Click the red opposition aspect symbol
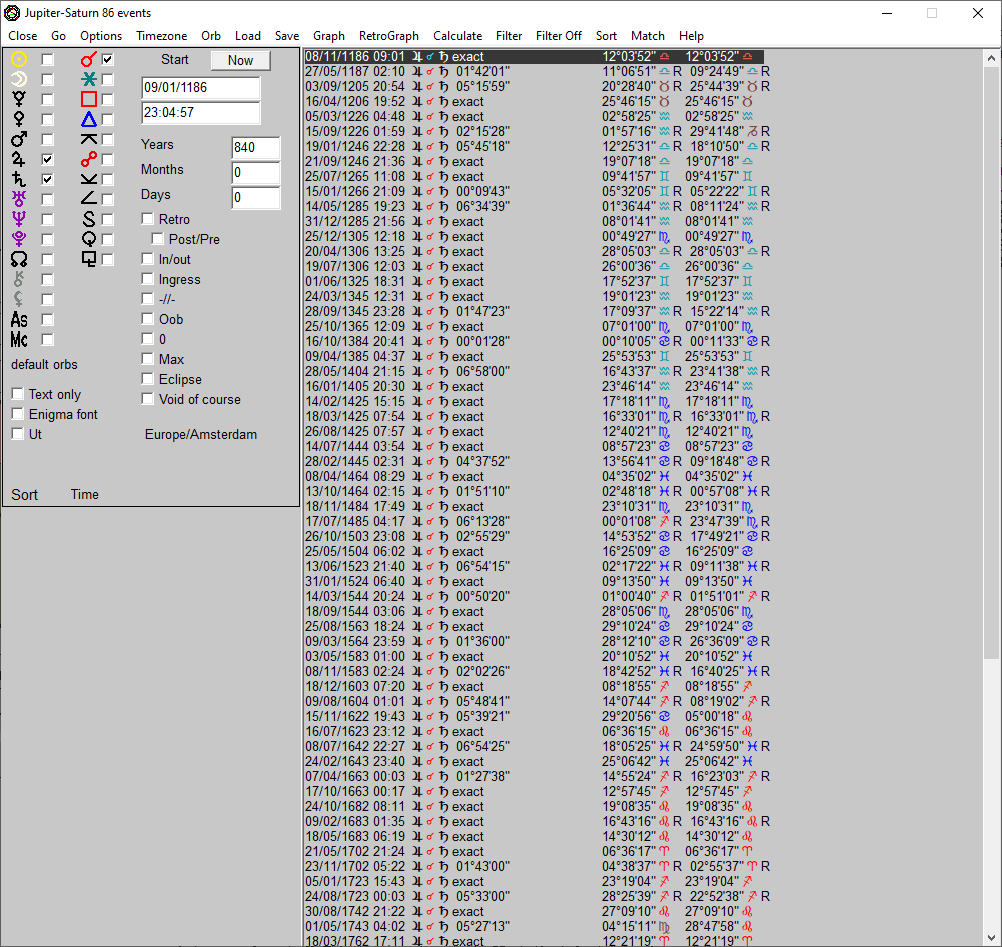1002x947 pixels. [88, 159]
